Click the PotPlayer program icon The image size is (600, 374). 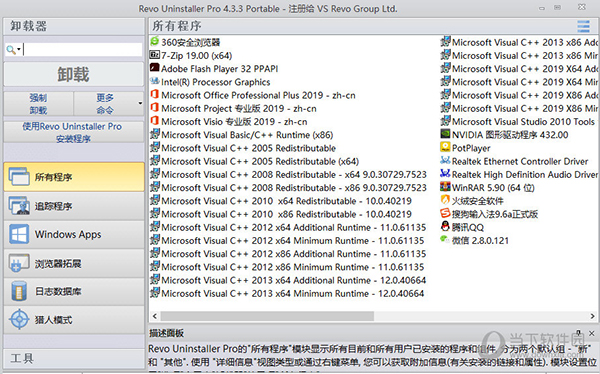[x=445, y=147]
